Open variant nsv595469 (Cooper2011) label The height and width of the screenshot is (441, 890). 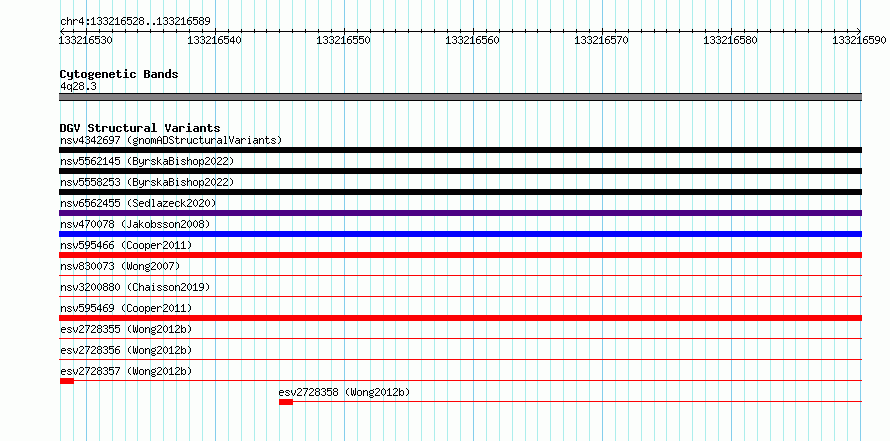click(x=126, y=308)
